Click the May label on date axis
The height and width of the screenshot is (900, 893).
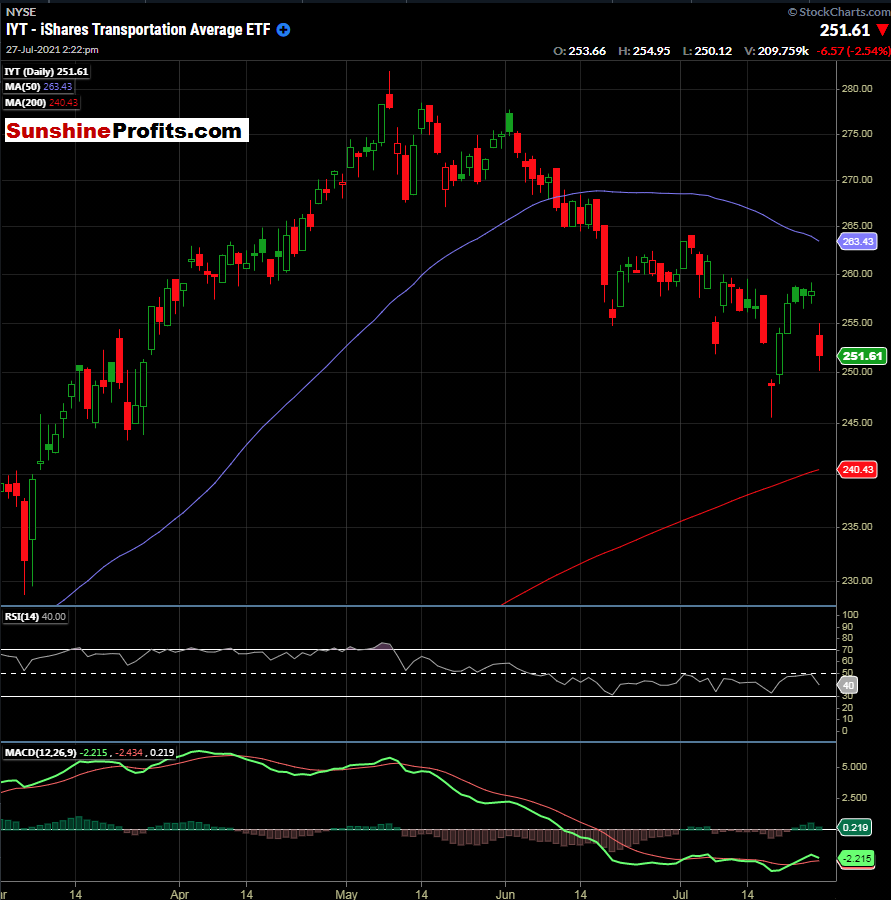click(347, 894)
